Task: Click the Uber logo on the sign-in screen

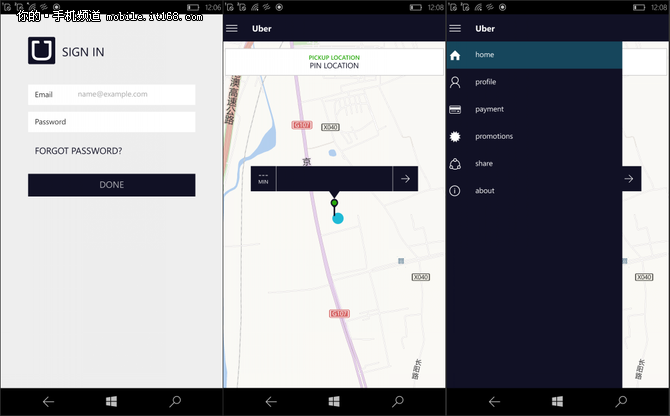Action: (x=43, y=51)
